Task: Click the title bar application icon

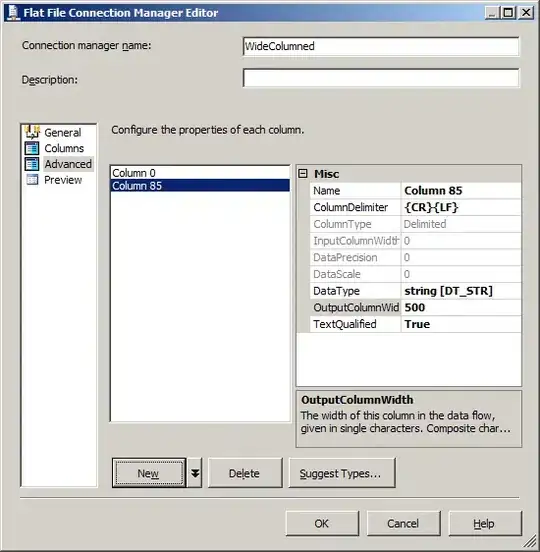Action: click(x=13, y=13)
